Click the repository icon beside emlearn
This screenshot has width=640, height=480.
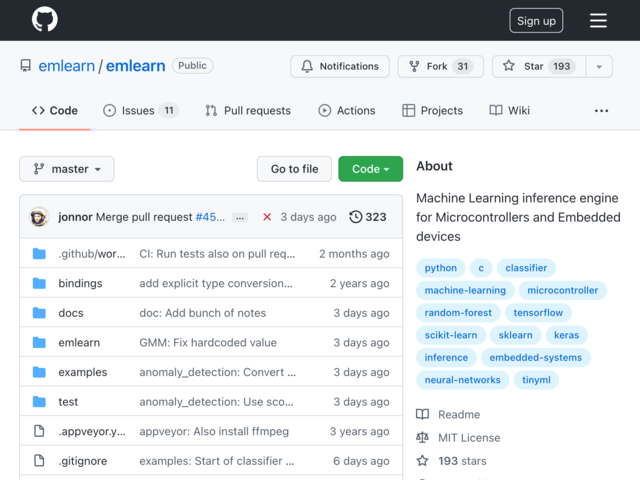point(26,66)
